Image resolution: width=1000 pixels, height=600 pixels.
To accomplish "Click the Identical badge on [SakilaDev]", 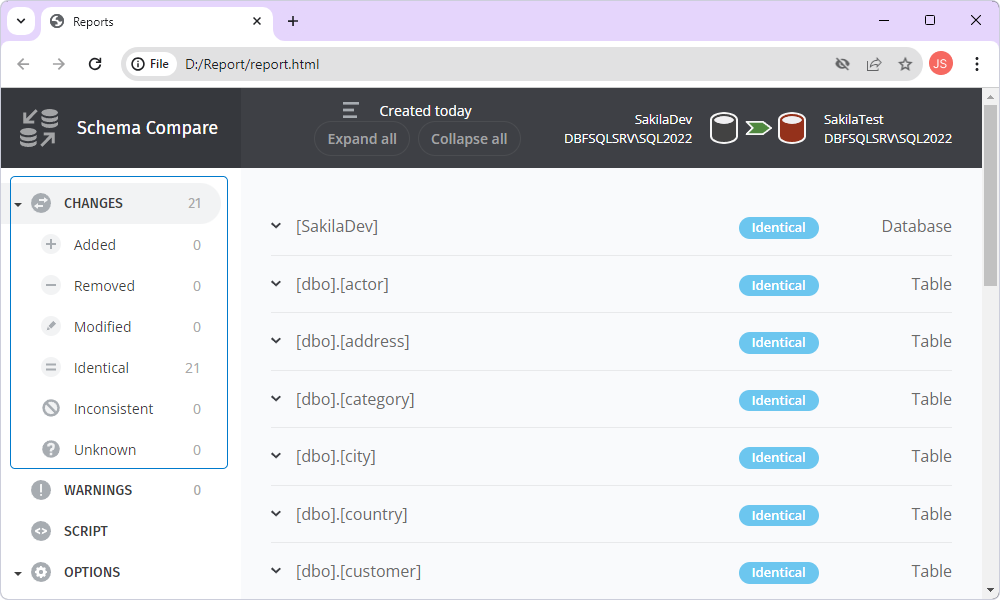I will coord(779,228).
